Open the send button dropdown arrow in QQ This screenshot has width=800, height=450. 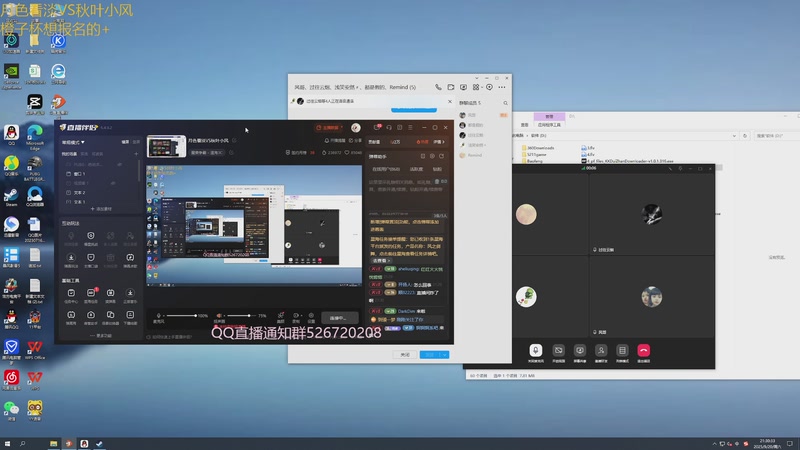pos(444,355)
